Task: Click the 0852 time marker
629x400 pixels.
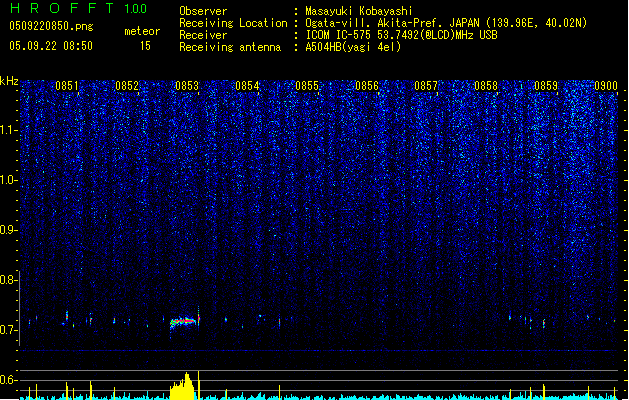Action: (127, 86)
